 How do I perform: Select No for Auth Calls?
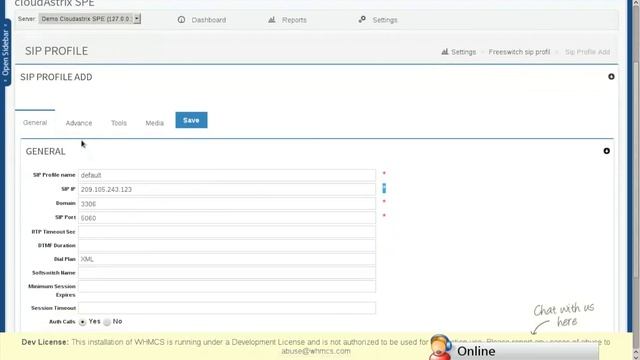[107, 322]
